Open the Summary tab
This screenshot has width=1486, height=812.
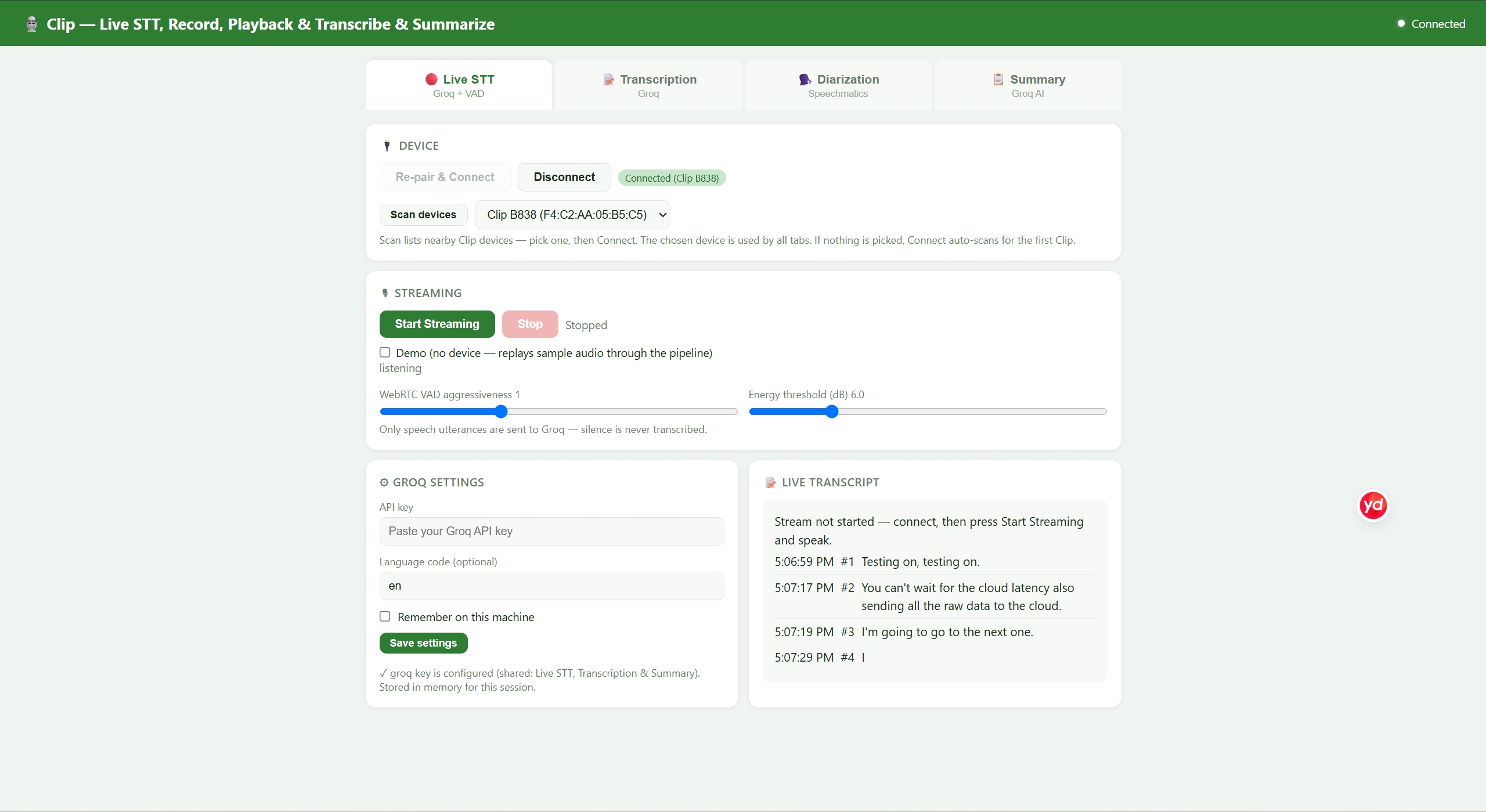(1028, 85)
